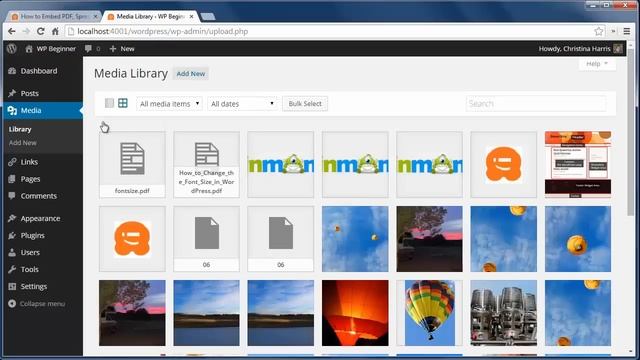Click the address bar URL

162,31
